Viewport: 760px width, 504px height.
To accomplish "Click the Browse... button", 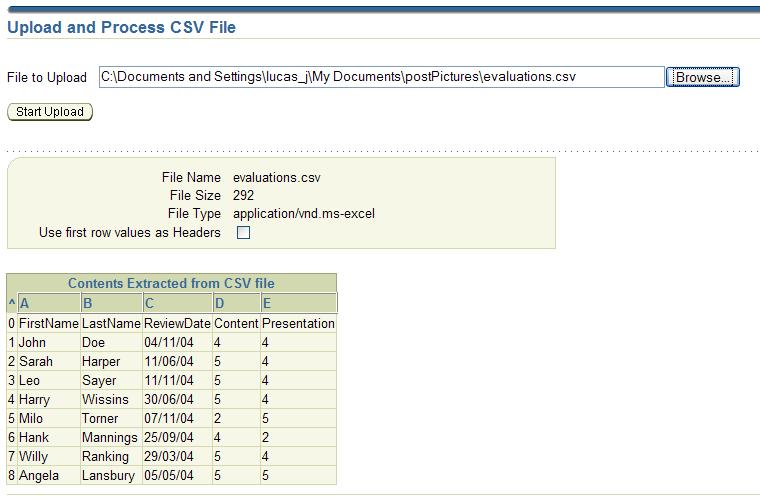I will click(x=702, y=77).
